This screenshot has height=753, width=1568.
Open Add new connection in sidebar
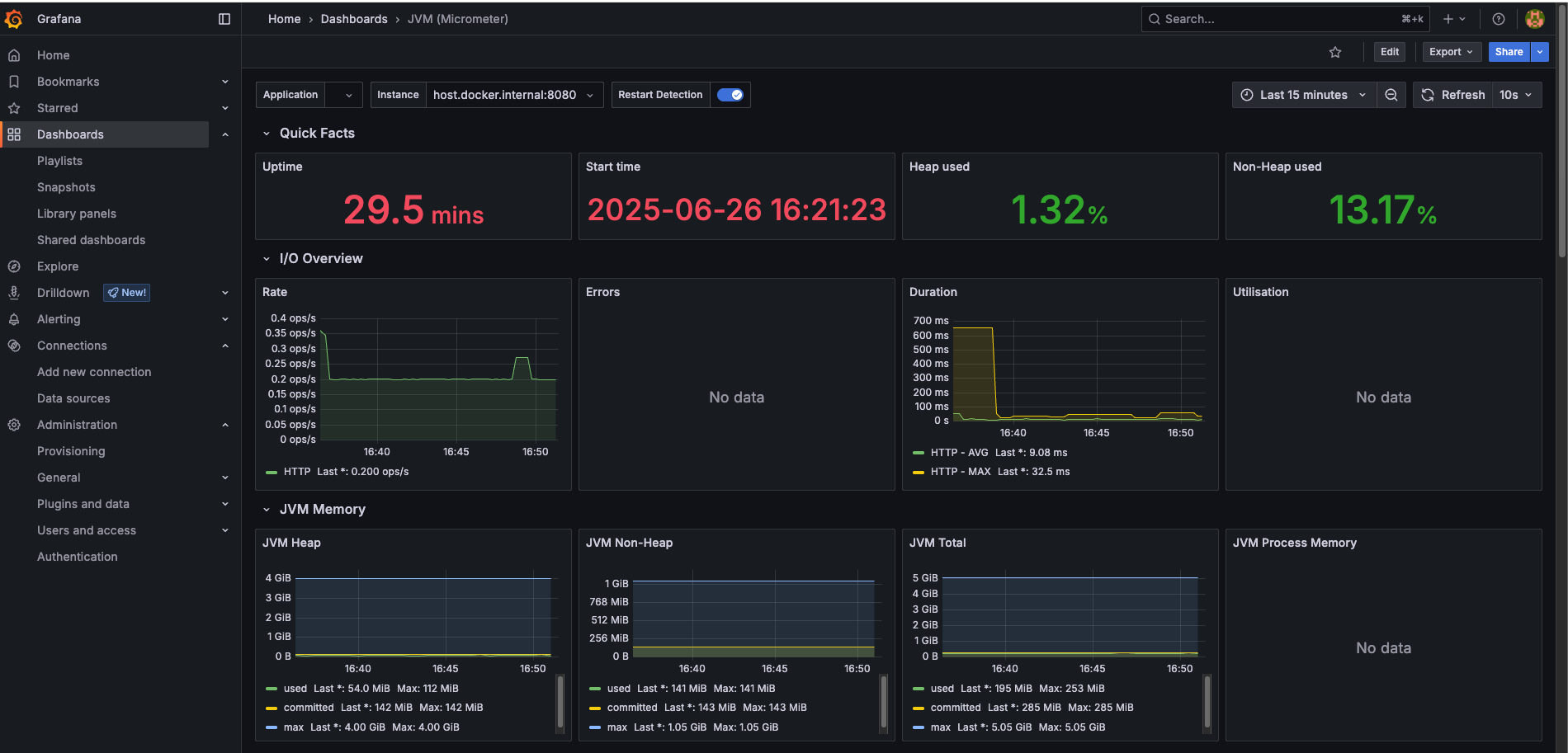point(94,372)
